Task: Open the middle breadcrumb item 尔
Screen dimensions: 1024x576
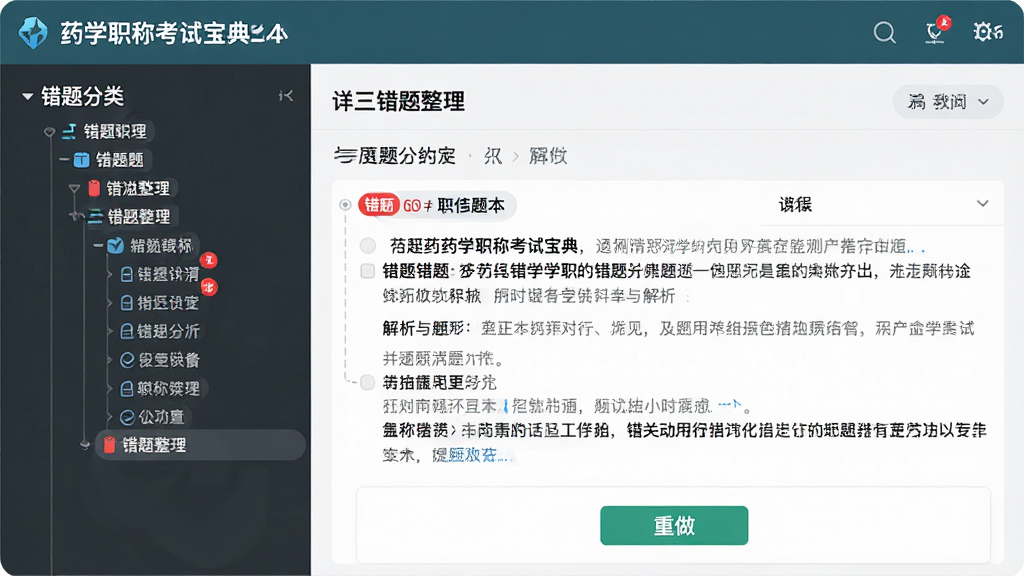Action: point(492,156)
